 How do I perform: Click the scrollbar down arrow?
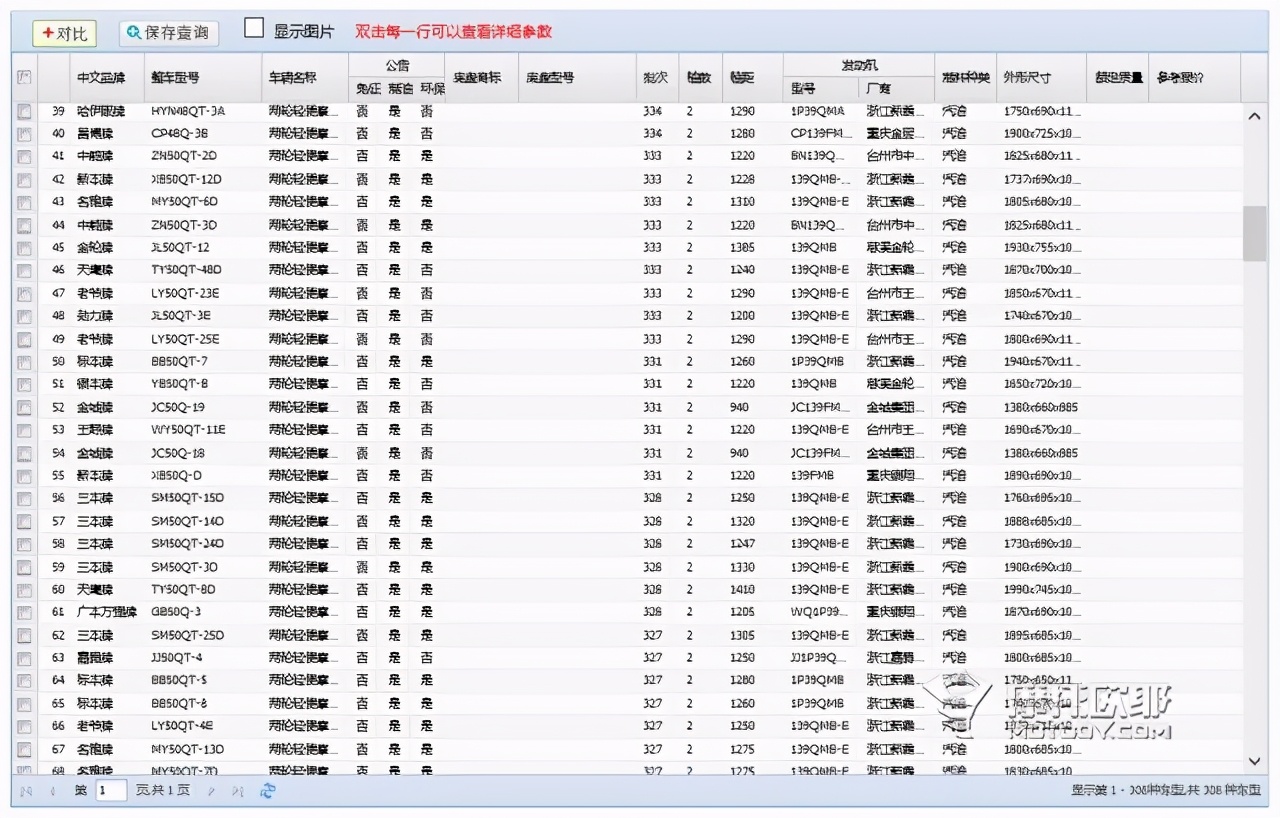pyautogui.click(x=1254, y=763)
